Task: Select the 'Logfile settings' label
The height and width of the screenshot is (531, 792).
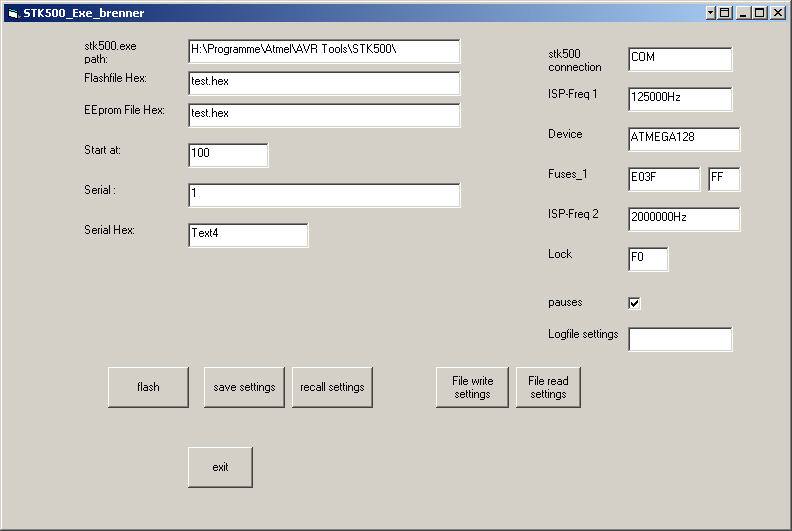Action: [583, 334]
